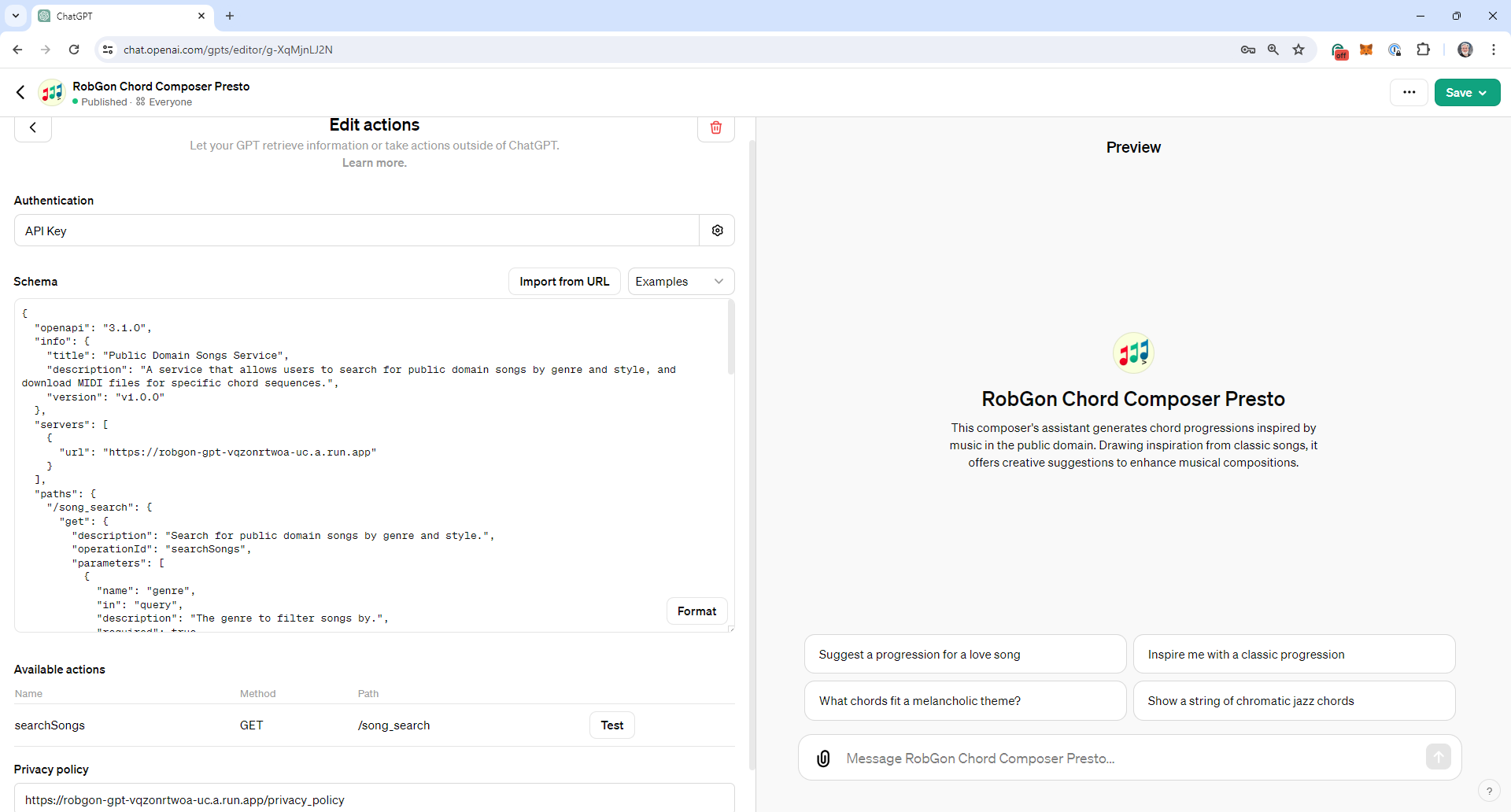The height and width of the screenshot is (812, 1511).
Task: Expand the Examples dropdown
Action: 681,282
